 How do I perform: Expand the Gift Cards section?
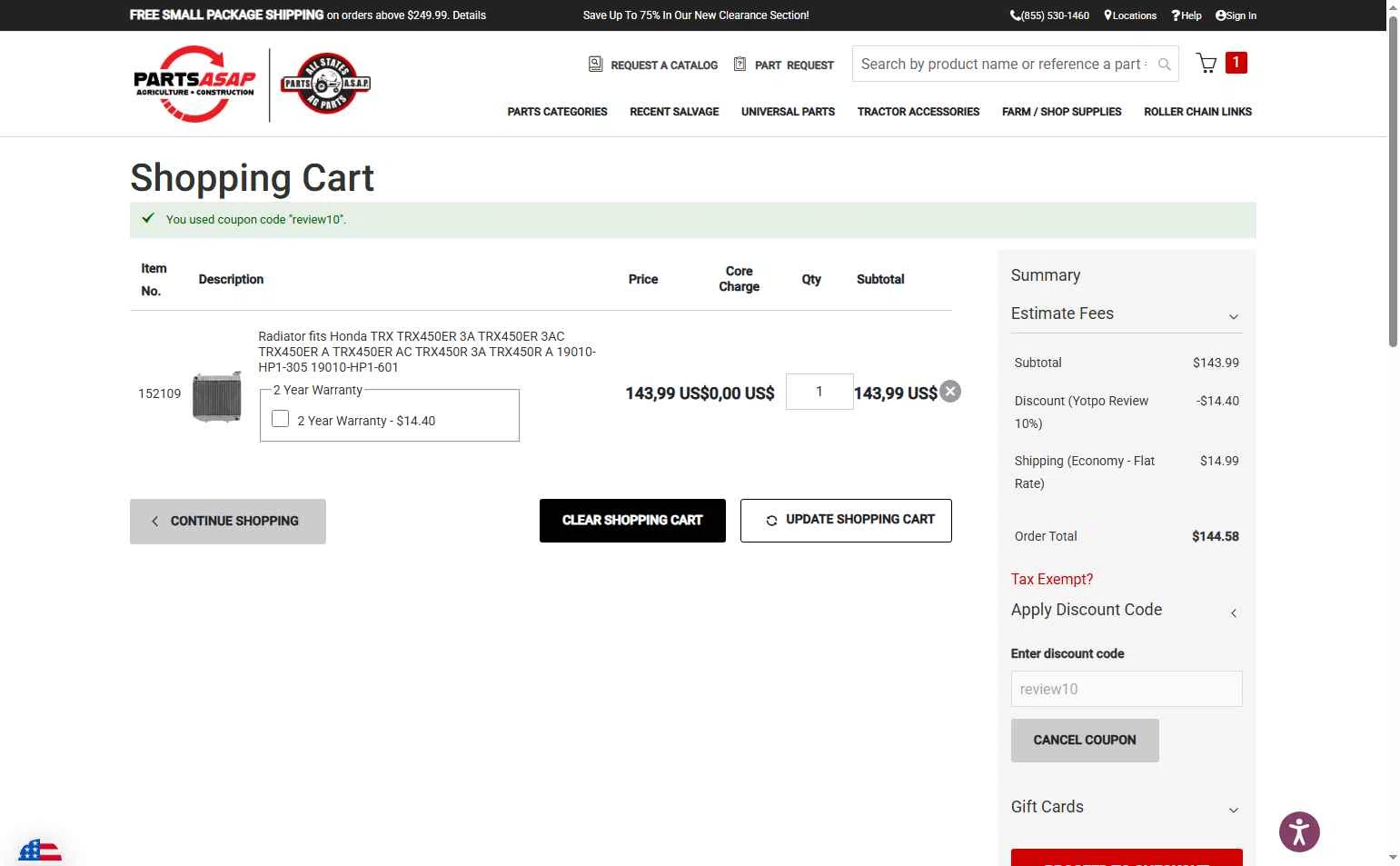1126,807
